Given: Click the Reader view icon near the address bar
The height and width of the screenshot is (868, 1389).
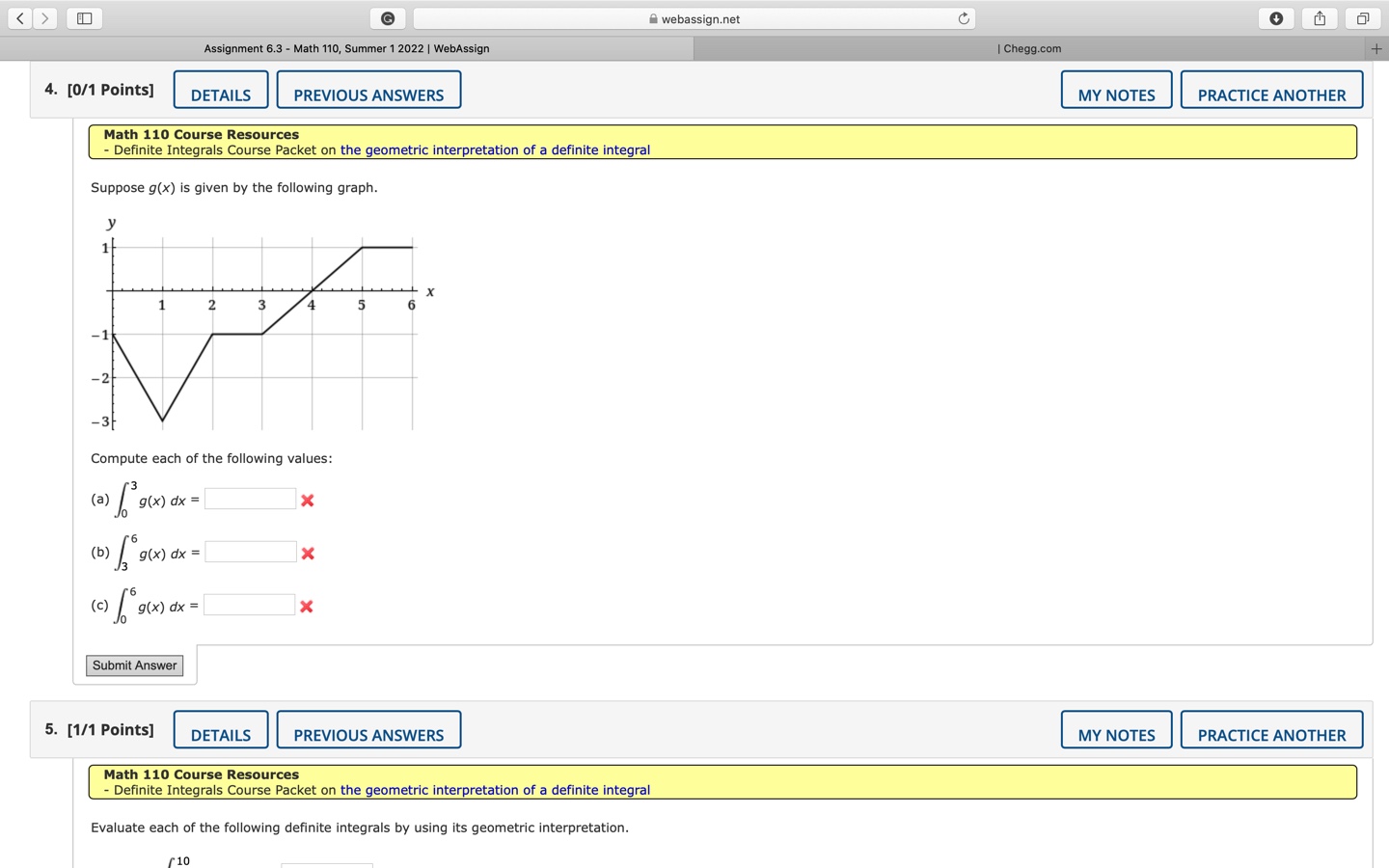Looking at the screenshot, I should pyautogui.click(x=387, y=18).
